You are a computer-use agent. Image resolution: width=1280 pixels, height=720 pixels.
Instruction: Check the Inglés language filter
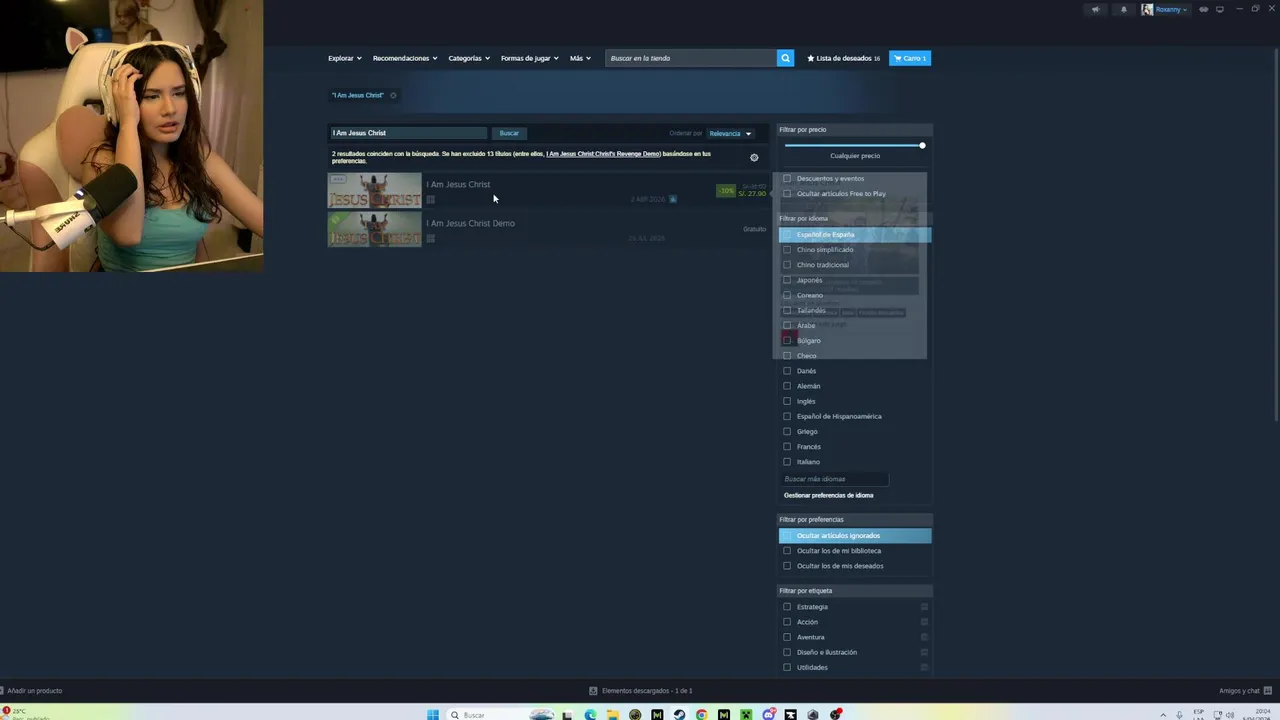[787, 401]
